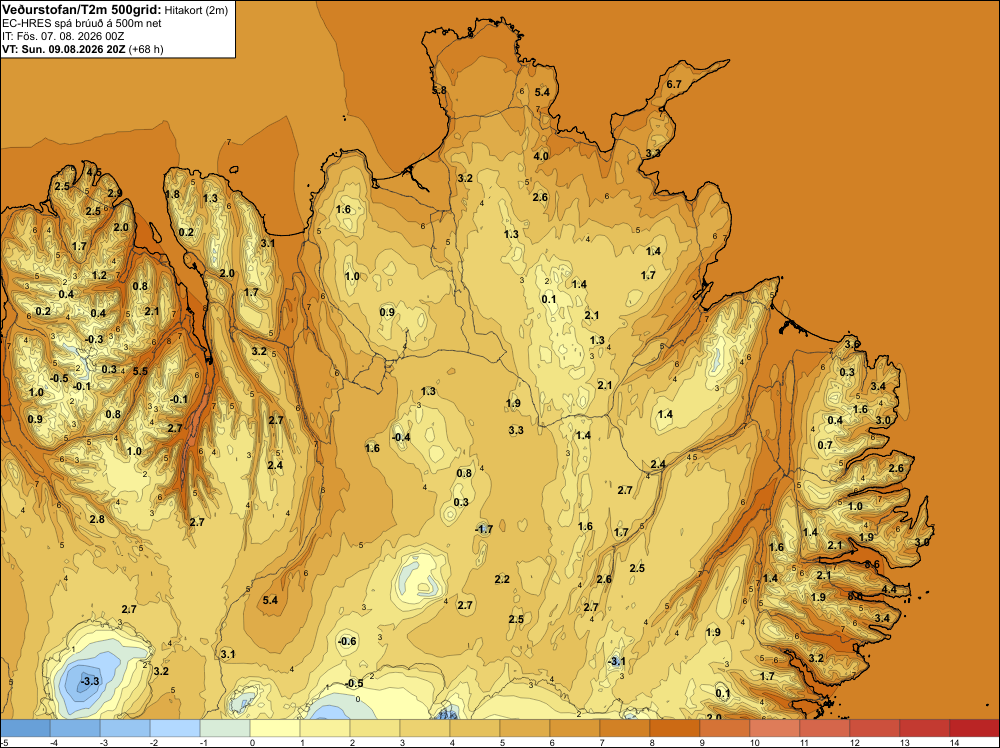Select the 4.4 value on the east coast
This screenshot has height=748, width=1000.
[889, 589]
